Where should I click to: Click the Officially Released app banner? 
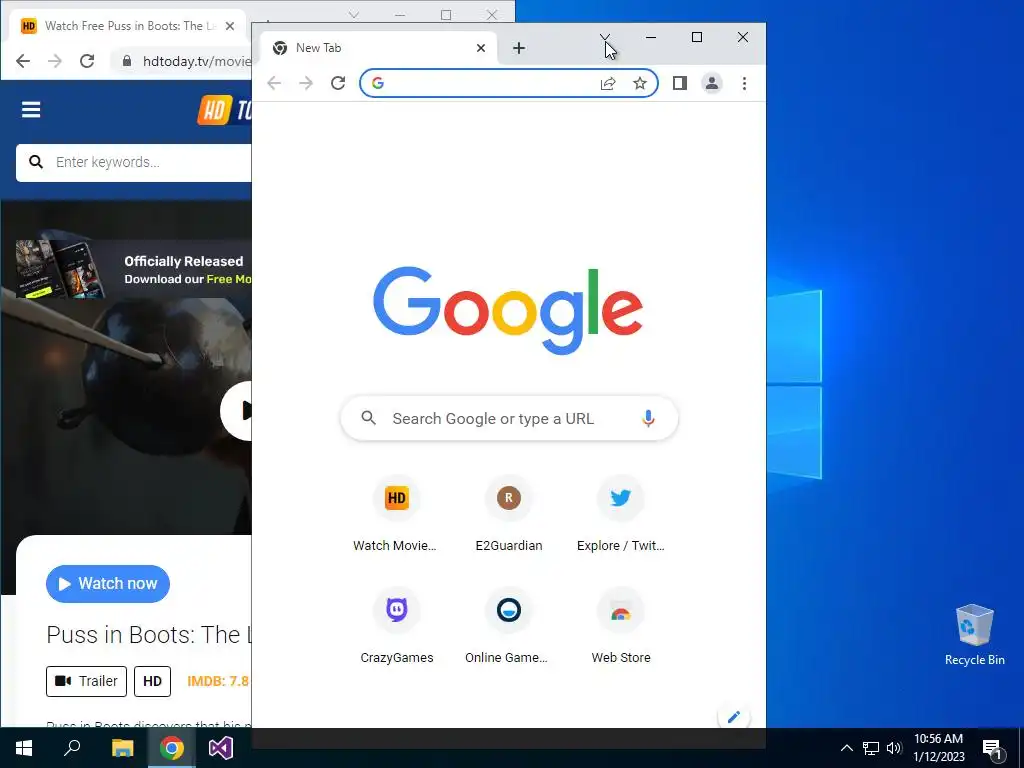click(x=134, y=269)
